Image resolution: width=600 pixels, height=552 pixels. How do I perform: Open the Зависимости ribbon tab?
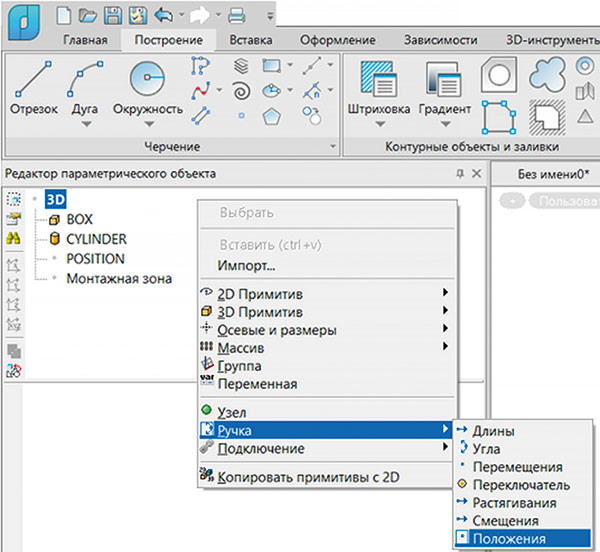tap(441, 40)
